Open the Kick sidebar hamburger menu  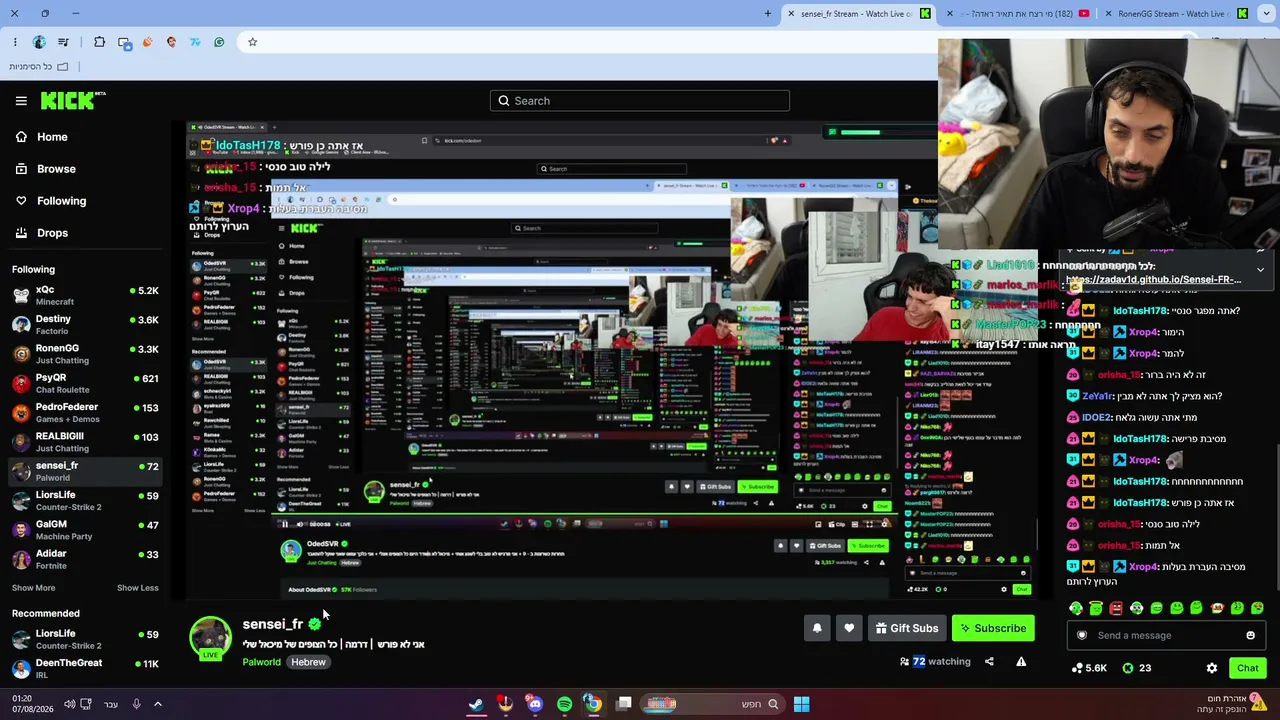pos(21,101)
